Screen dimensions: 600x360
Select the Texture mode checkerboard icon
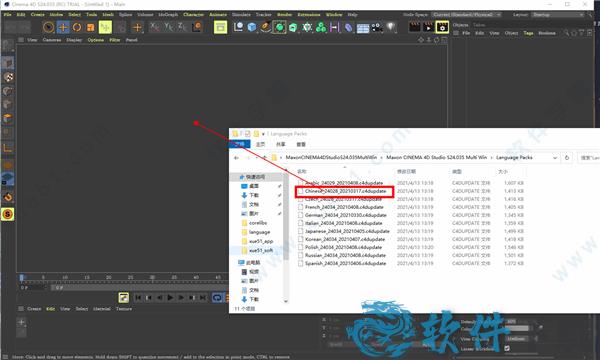point(8,77)
